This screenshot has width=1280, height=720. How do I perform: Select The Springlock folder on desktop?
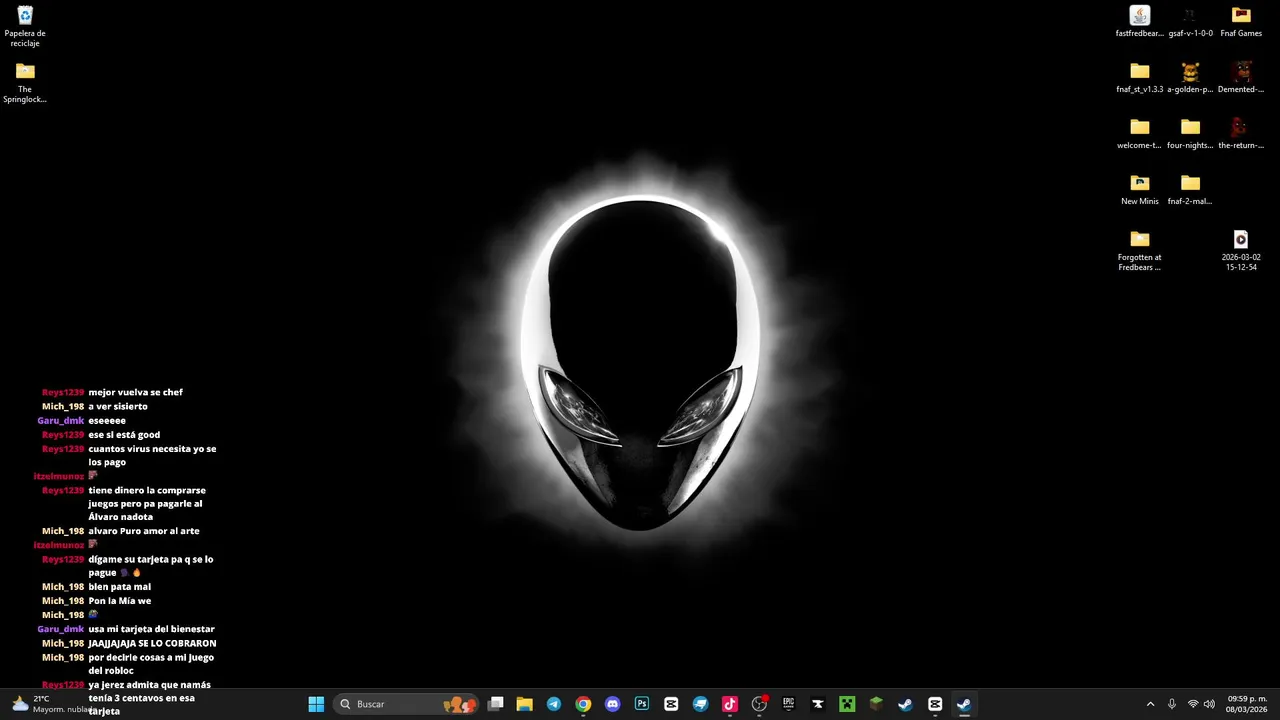coord(25,83)
